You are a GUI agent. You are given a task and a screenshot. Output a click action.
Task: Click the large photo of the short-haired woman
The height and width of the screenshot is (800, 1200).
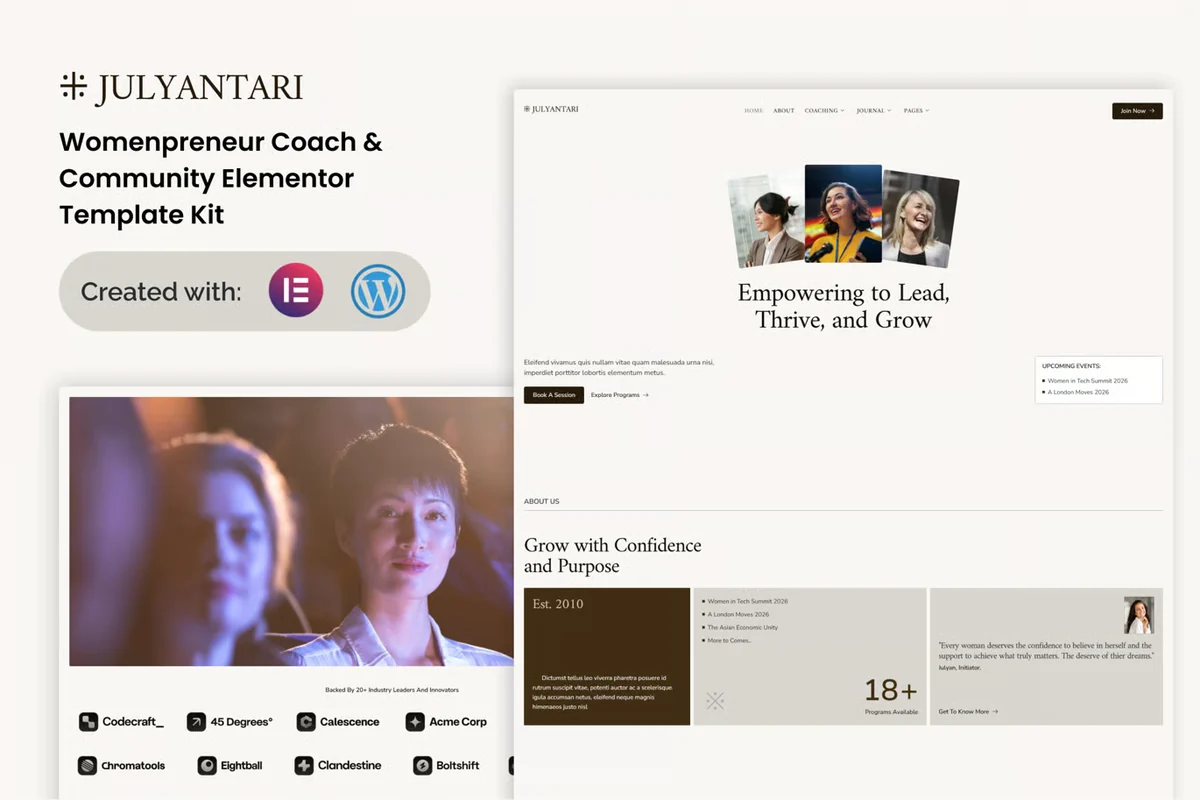(x=291, y=531)
